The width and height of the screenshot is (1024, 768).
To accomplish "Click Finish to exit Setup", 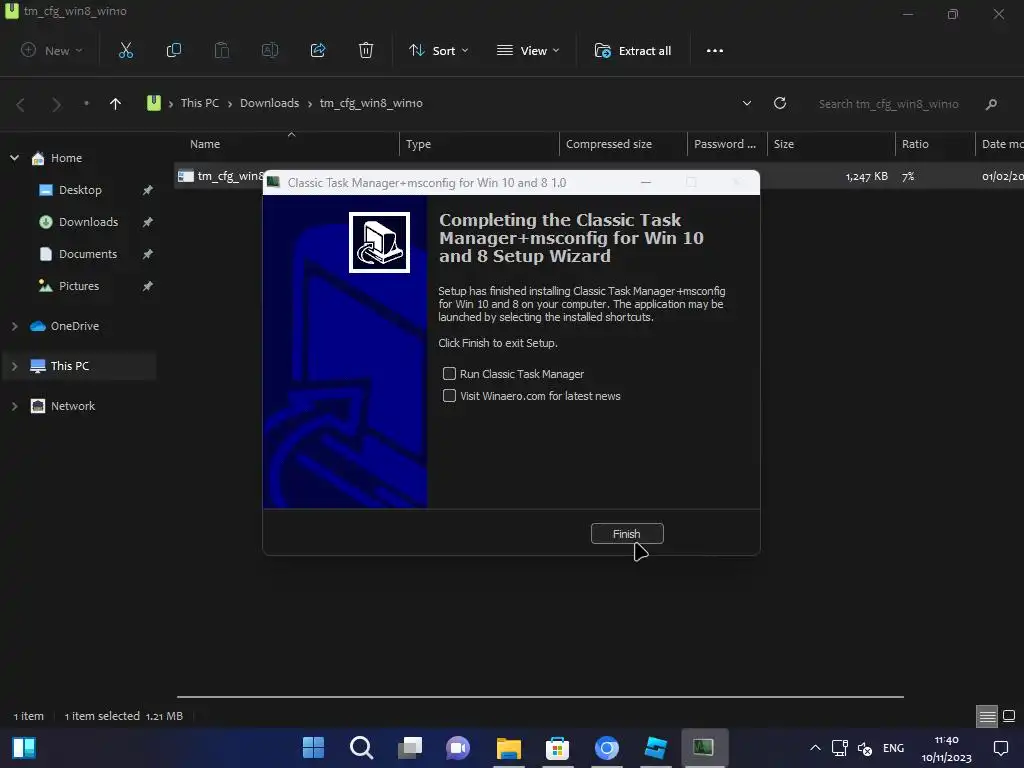I will (x=627, y=534).
